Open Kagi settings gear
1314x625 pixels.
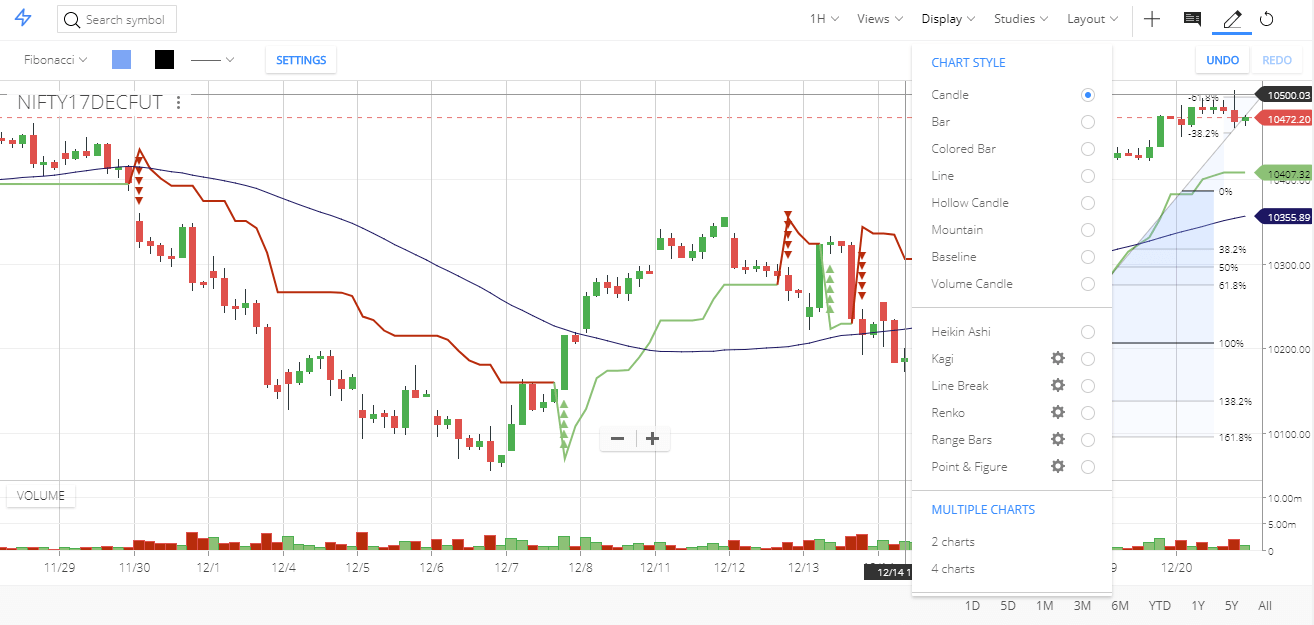click(x=1057, y=358)
